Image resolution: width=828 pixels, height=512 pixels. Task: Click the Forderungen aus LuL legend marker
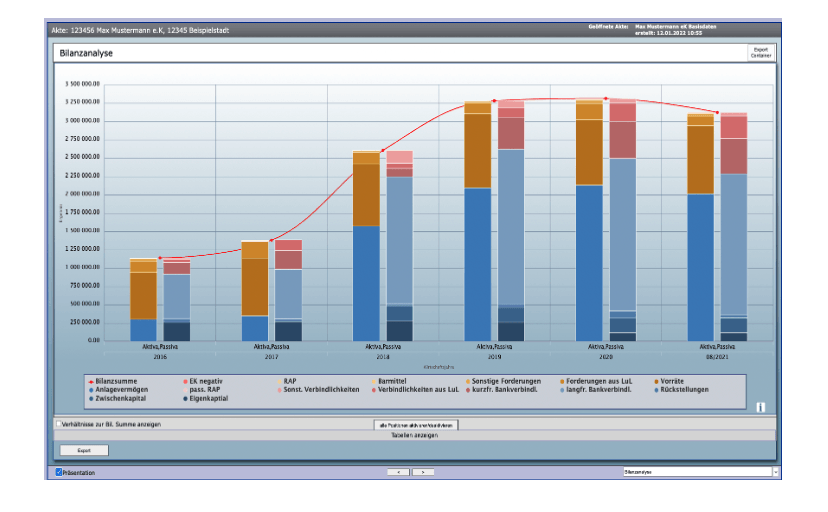[x=561, y=381]
